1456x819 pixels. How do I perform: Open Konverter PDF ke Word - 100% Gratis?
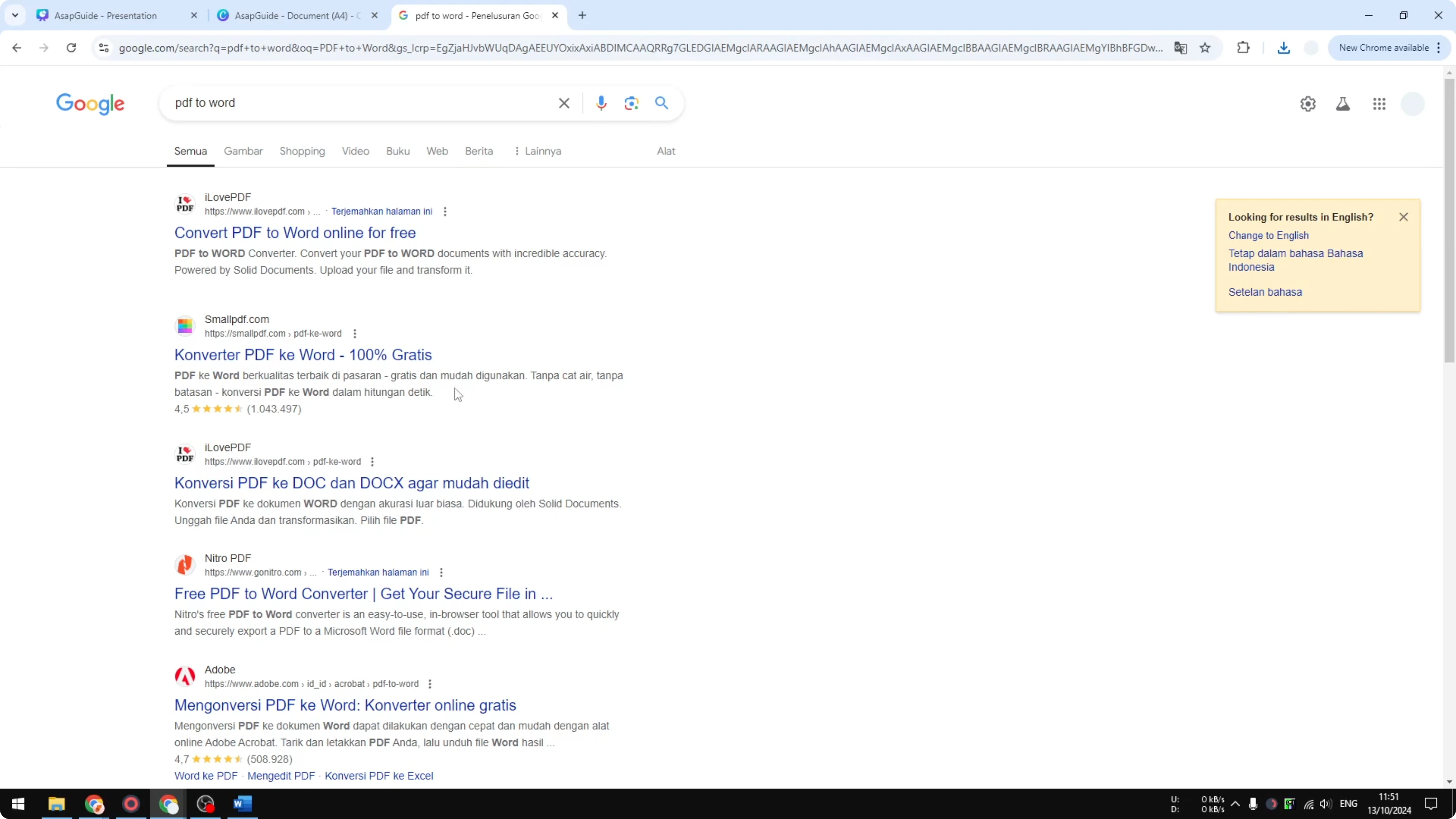point(302,355)
